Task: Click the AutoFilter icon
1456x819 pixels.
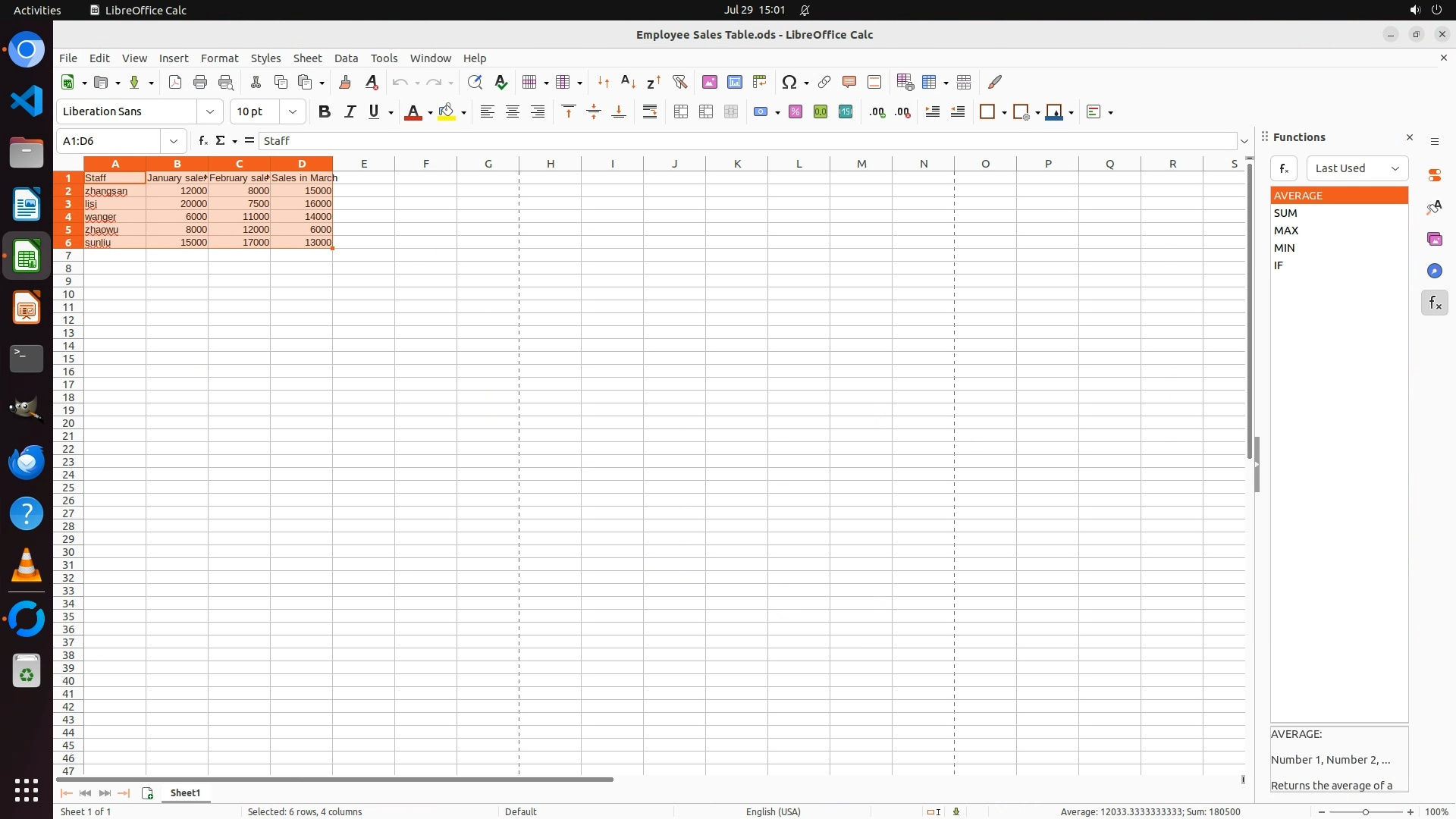Action: click(x=679, y=82)
